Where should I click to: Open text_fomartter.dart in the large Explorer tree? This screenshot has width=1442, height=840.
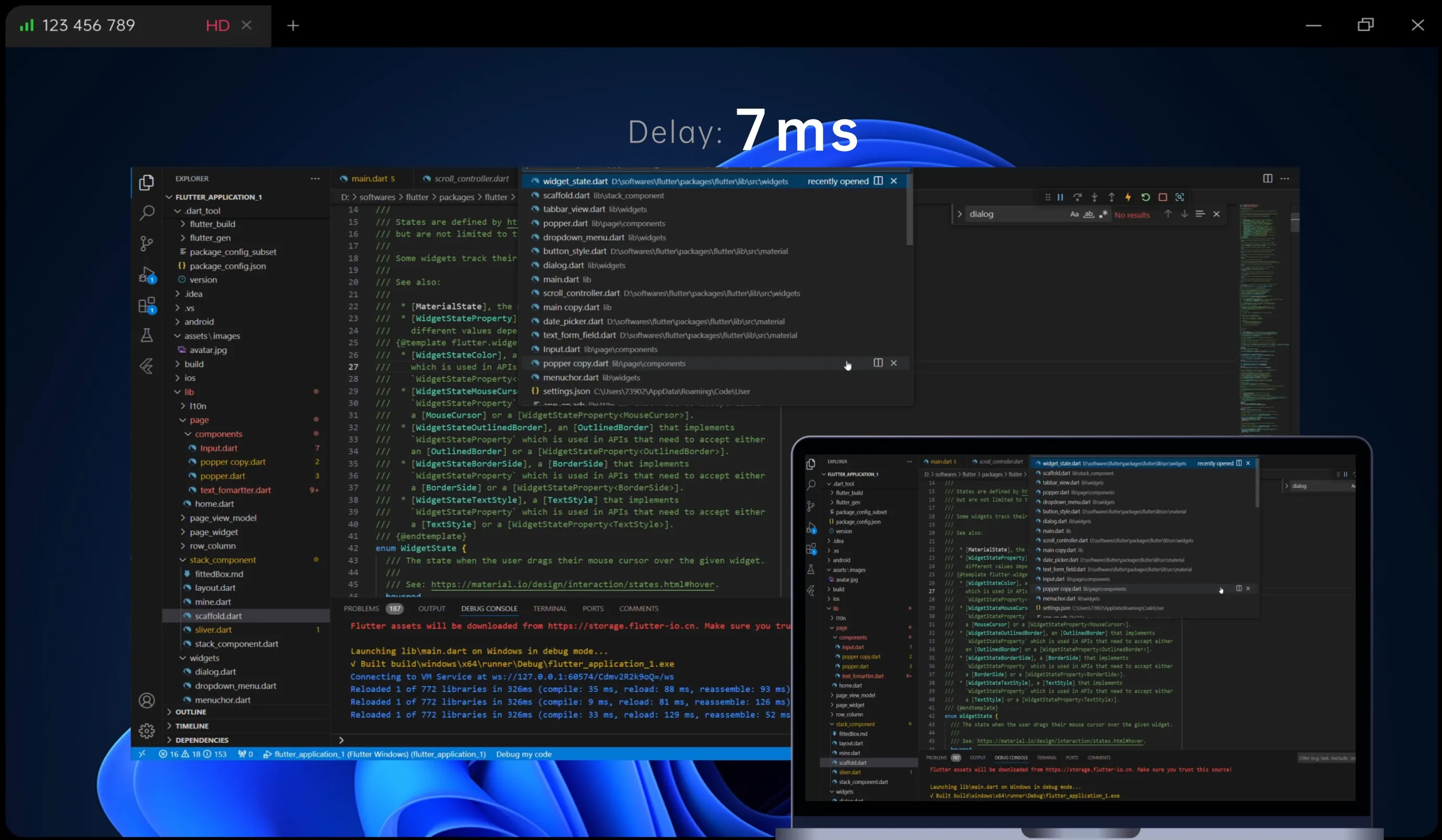(x=235, y=490)
